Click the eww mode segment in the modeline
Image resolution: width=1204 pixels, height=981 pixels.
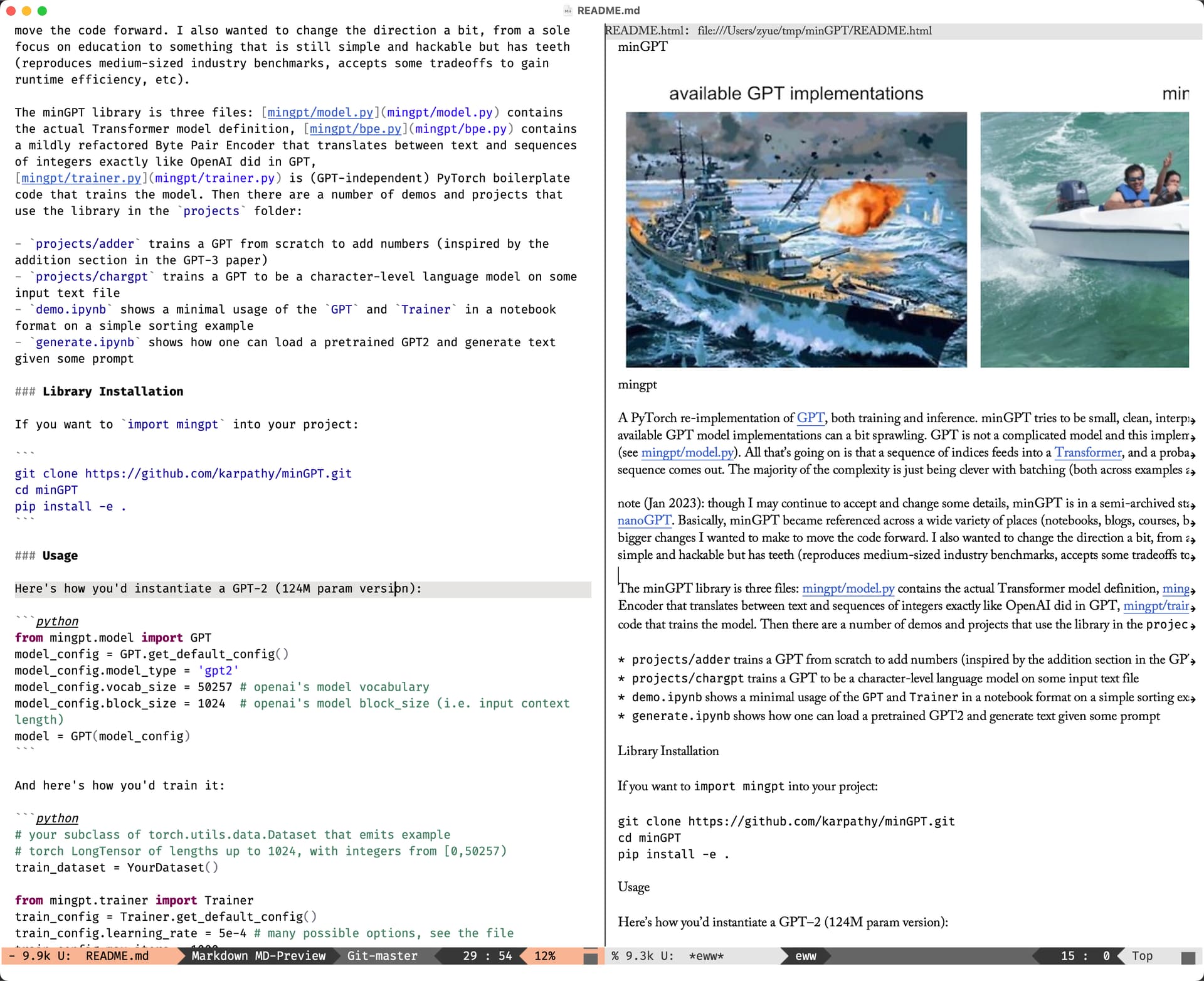(x=805, y=956)
